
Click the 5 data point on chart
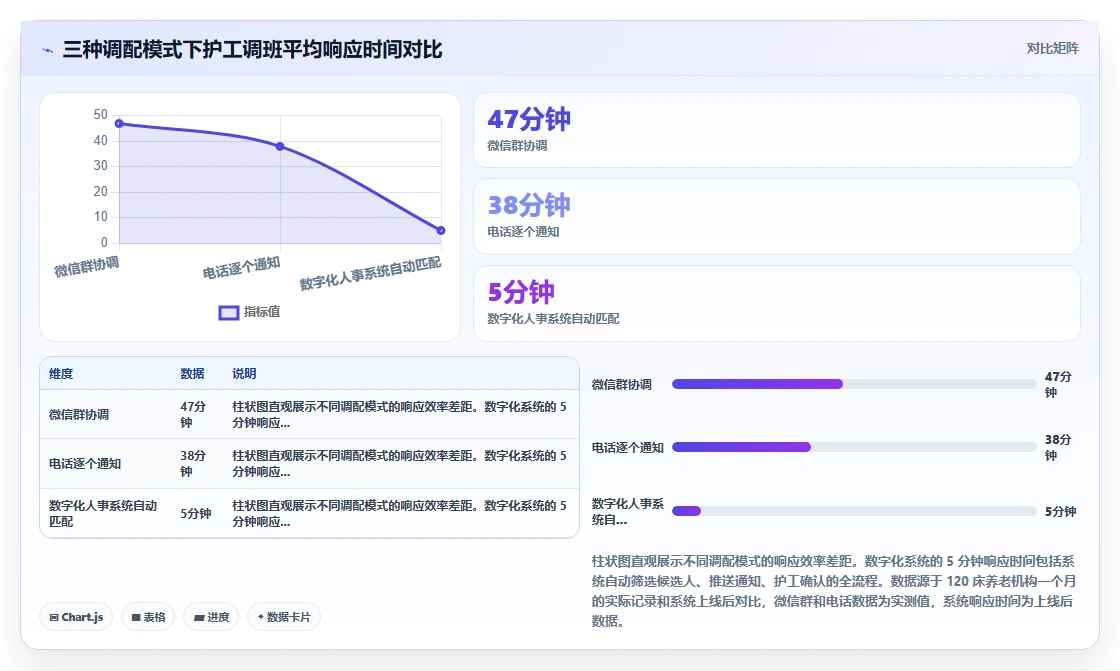441,230
